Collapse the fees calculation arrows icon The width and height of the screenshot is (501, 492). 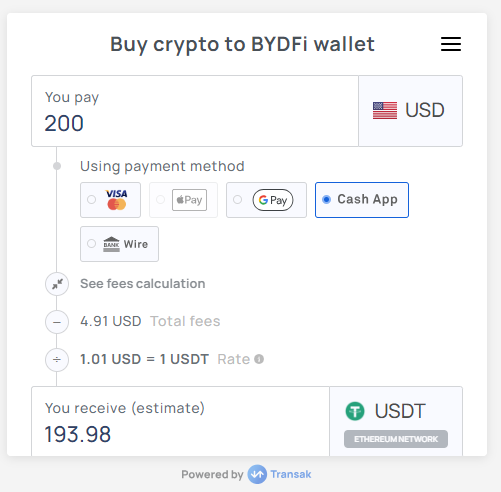(57, 284)
